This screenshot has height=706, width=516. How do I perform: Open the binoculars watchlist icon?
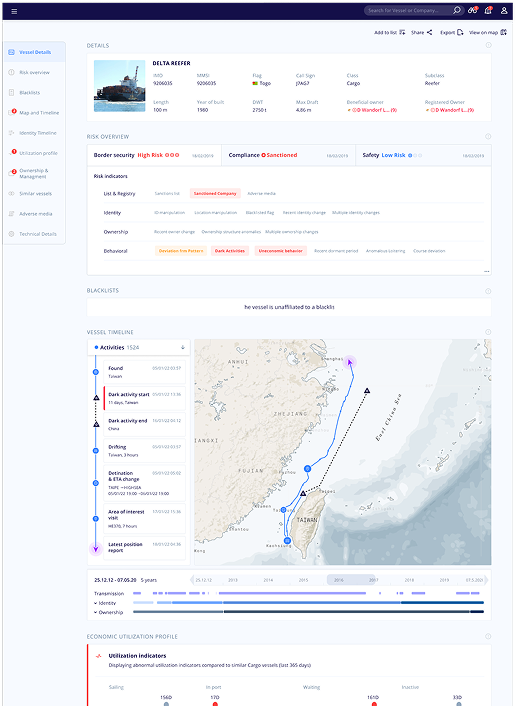coord(472,10)
